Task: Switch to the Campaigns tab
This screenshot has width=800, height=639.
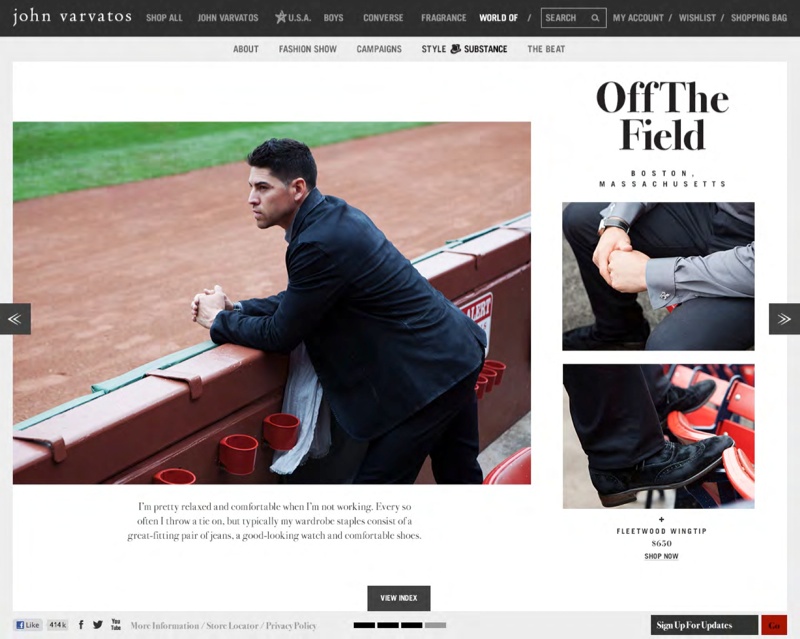Action: 379,49
